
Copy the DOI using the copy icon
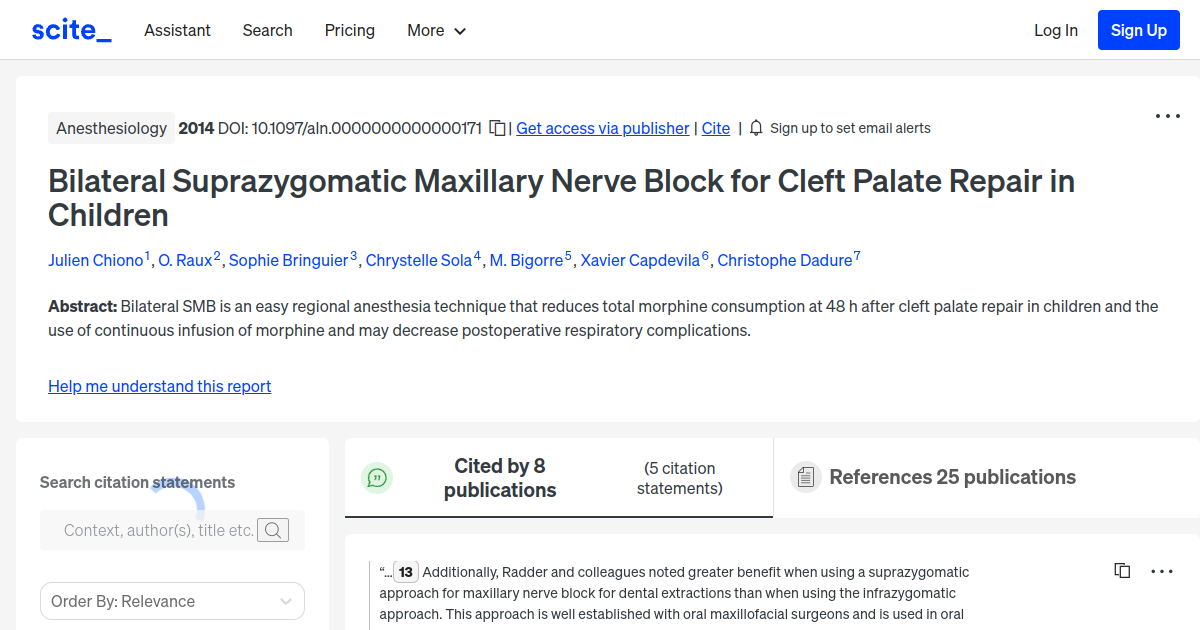click(x=496, y=128)
